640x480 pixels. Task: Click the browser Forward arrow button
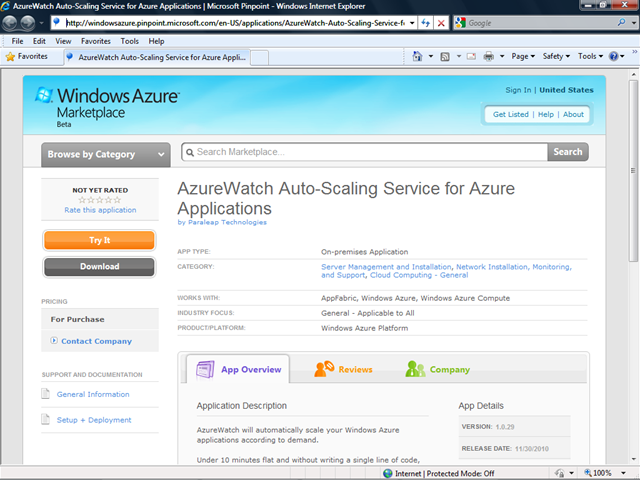coord(28,23)
